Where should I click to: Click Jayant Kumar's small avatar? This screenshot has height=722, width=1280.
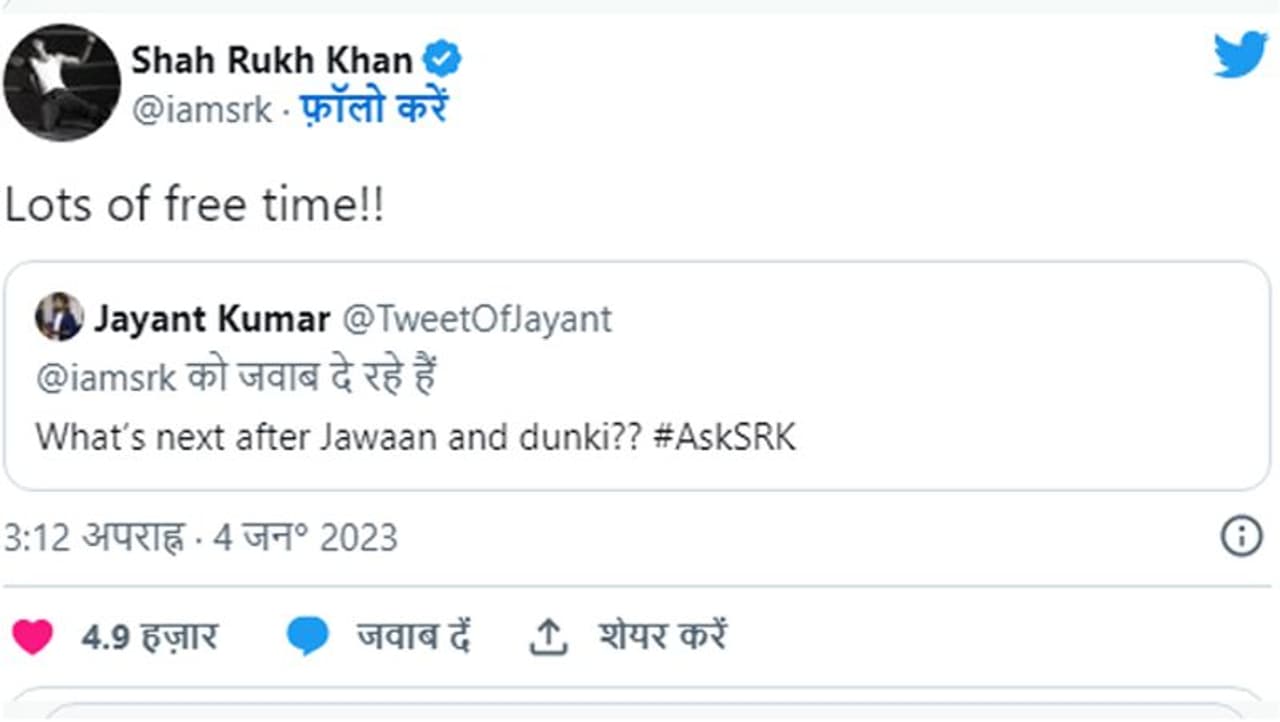pyautogui.click(x=60, y=319)
